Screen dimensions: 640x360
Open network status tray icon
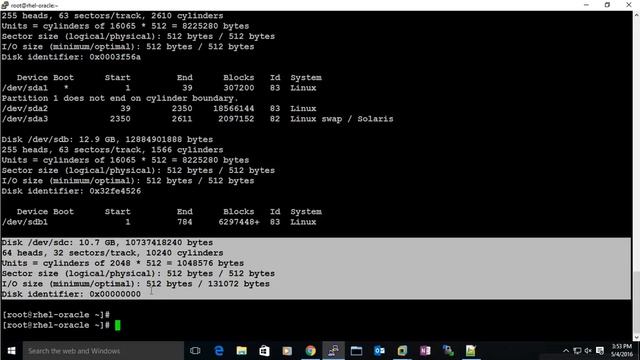click(577, 351)
